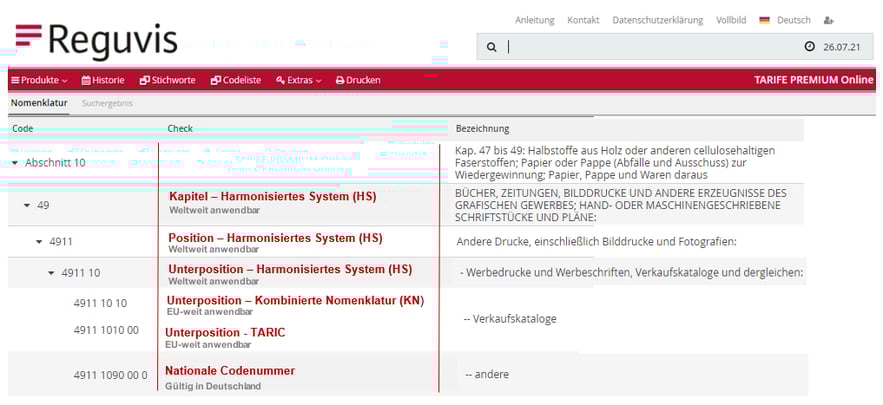Viewport: 883px width, 405px height.
Task: Collapse chapter 49 tree node
Action: coord(27,205)
